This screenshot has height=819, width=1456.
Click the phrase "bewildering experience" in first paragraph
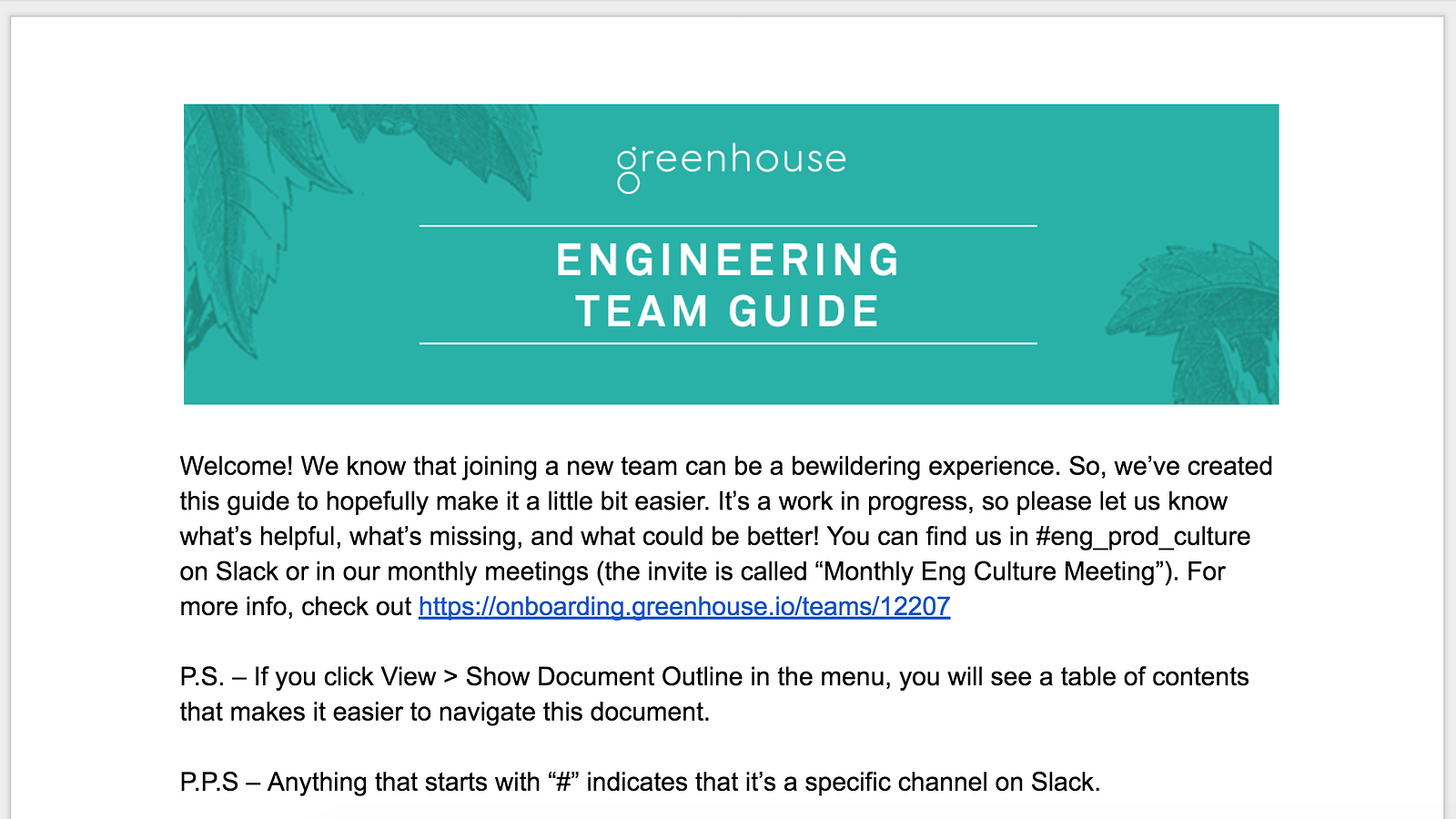pyautogui.click(x=925, y=466)
